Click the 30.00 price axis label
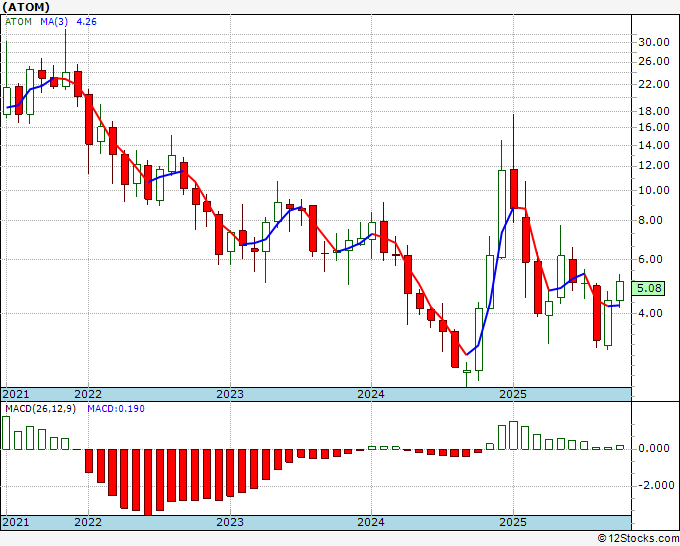 (654, 42)
